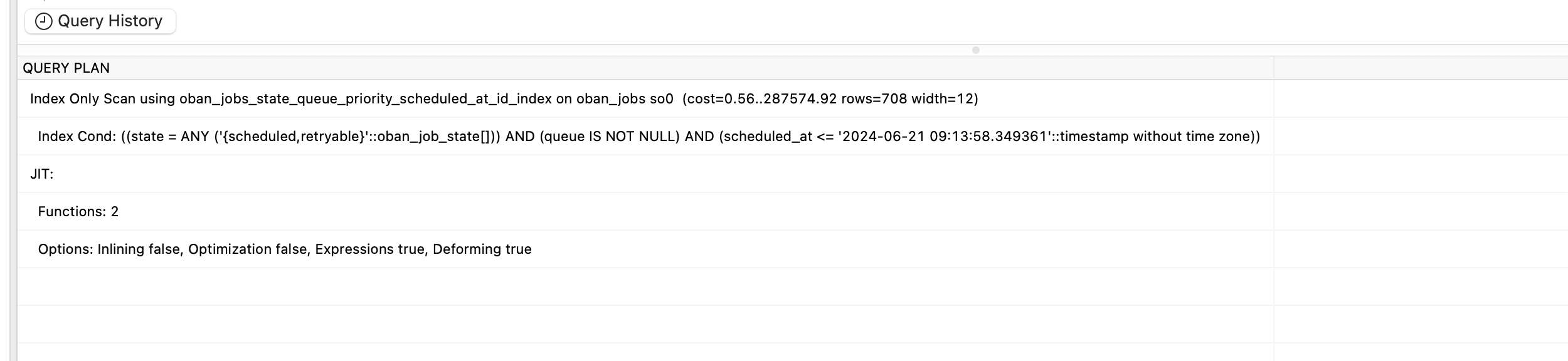Click the blank cell beside Functions: 2 row

(x=1421, y=211)
